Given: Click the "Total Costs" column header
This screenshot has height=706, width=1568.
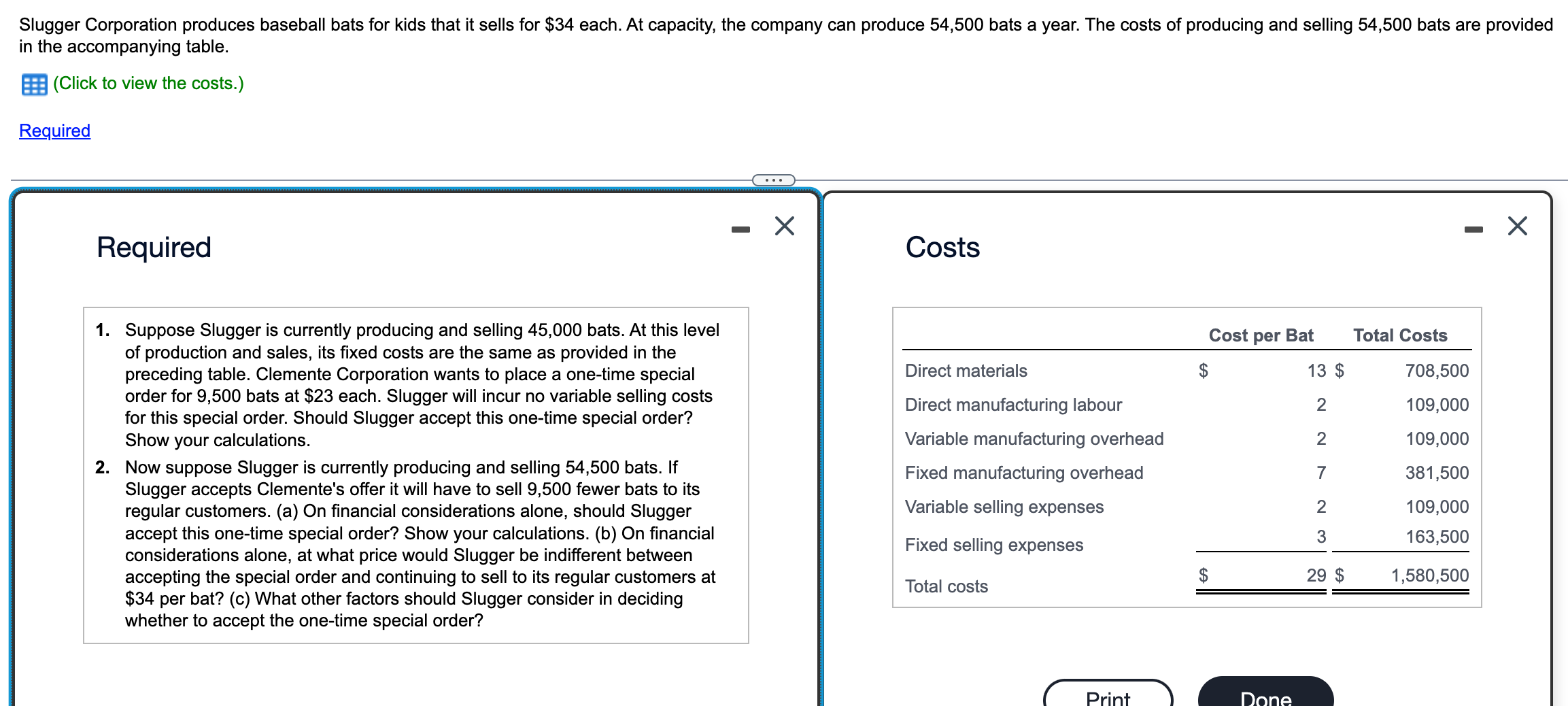Looking at the screenshot, I should tap(1400, 335).
